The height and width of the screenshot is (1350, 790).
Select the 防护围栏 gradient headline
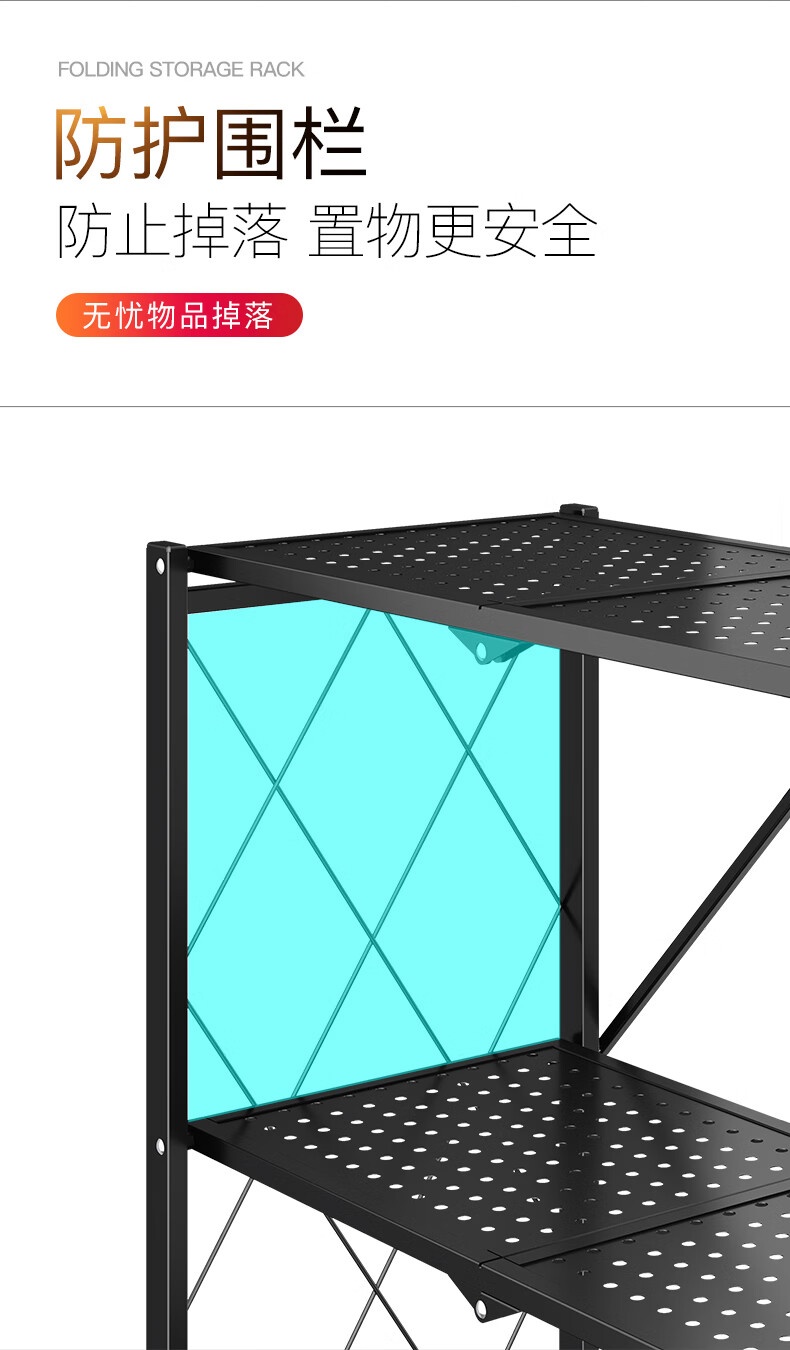[211, 144]
